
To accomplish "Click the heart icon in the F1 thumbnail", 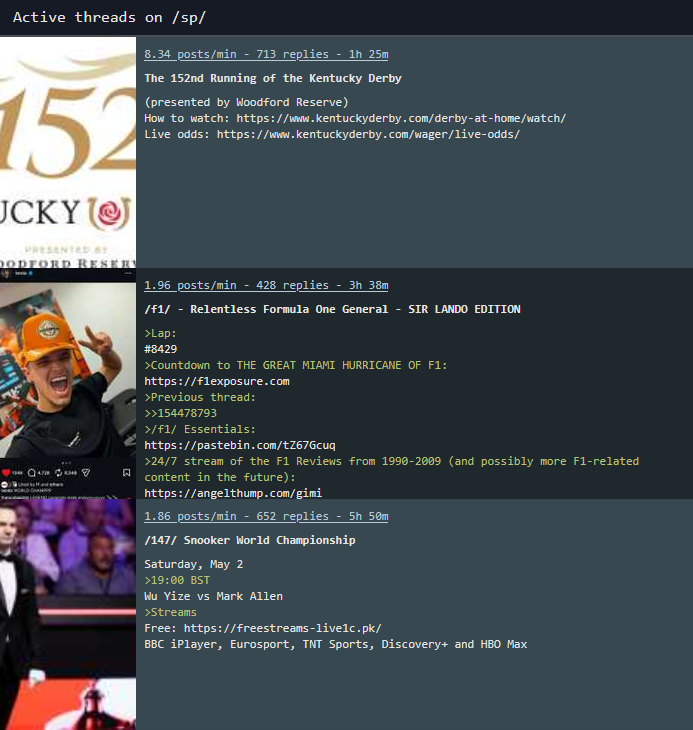I will point(6,473).
